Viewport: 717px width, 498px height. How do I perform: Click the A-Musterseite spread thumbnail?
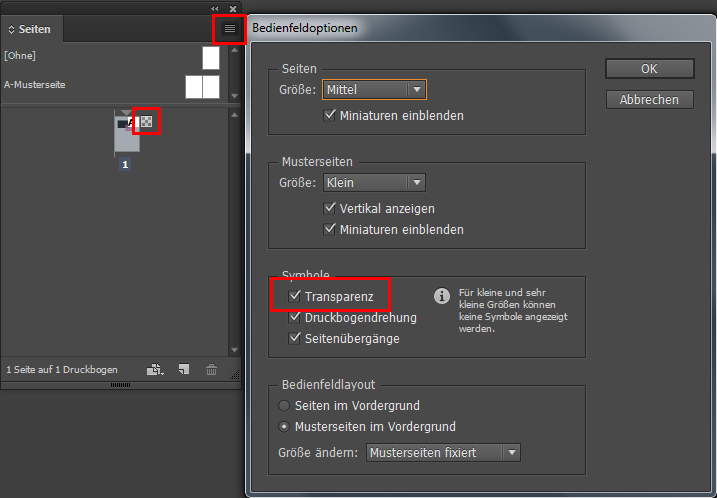tap(202, 87)
